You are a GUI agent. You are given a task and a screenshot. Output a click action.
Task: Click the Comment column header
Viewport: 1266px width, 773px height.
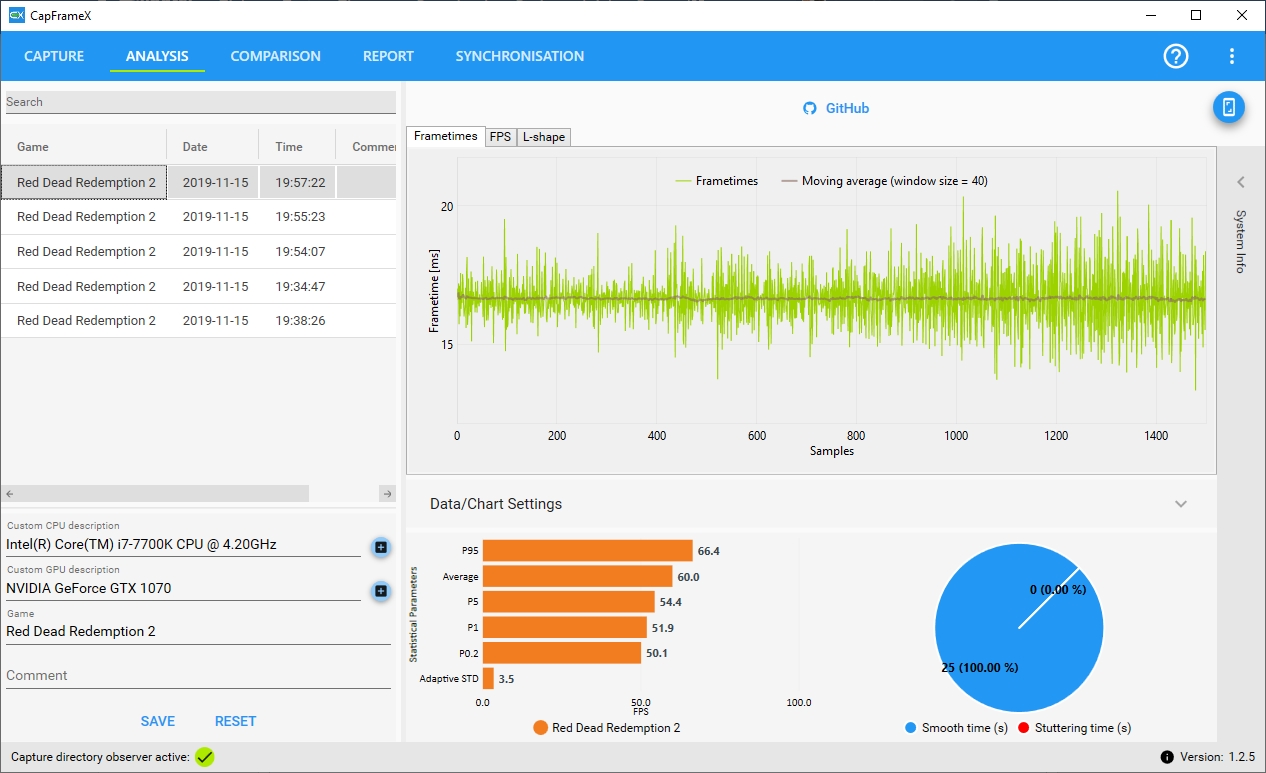374,146
